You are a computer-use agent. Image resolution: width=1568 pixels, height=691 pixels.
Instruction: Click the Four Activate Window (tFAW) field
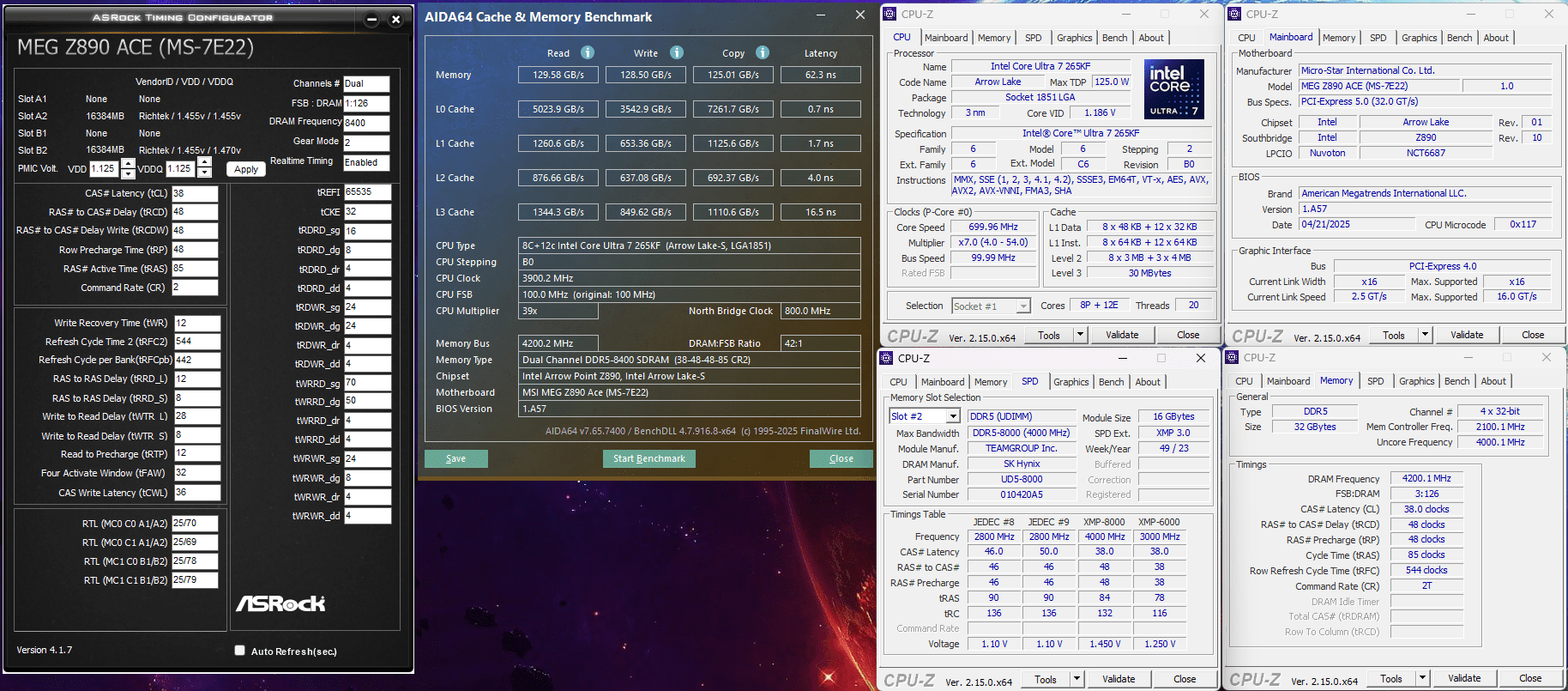click(x=197, y=473)
